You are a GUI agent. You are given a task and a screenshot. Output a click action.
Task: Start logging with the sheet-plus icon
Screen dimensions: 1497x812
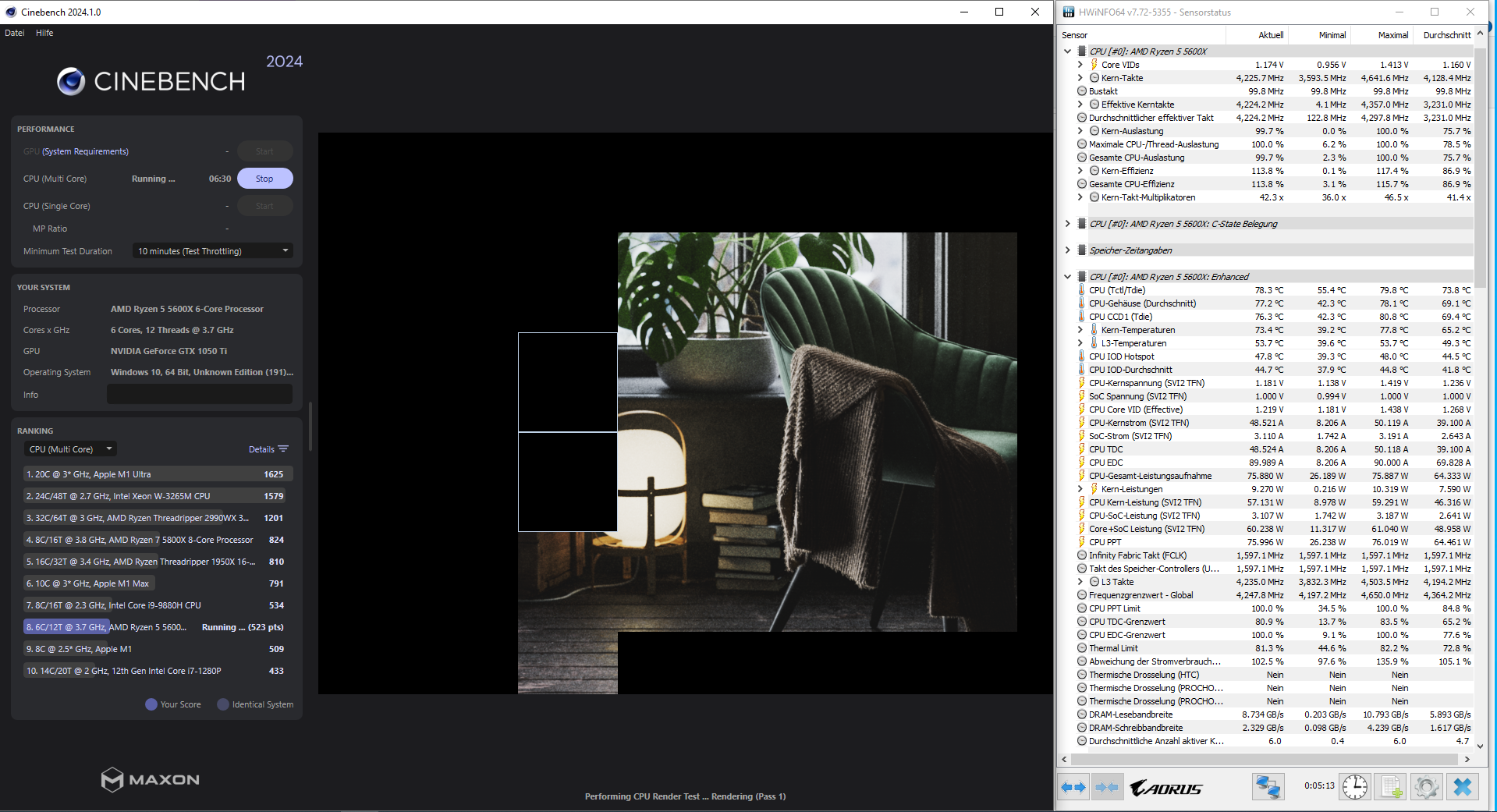click(x=1391, y=786)
